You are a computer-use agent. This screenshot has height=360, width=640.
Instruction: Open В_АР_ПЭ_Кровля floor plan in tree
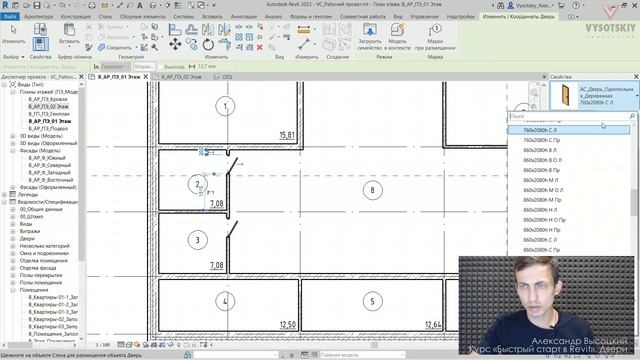tap(48, 99)
